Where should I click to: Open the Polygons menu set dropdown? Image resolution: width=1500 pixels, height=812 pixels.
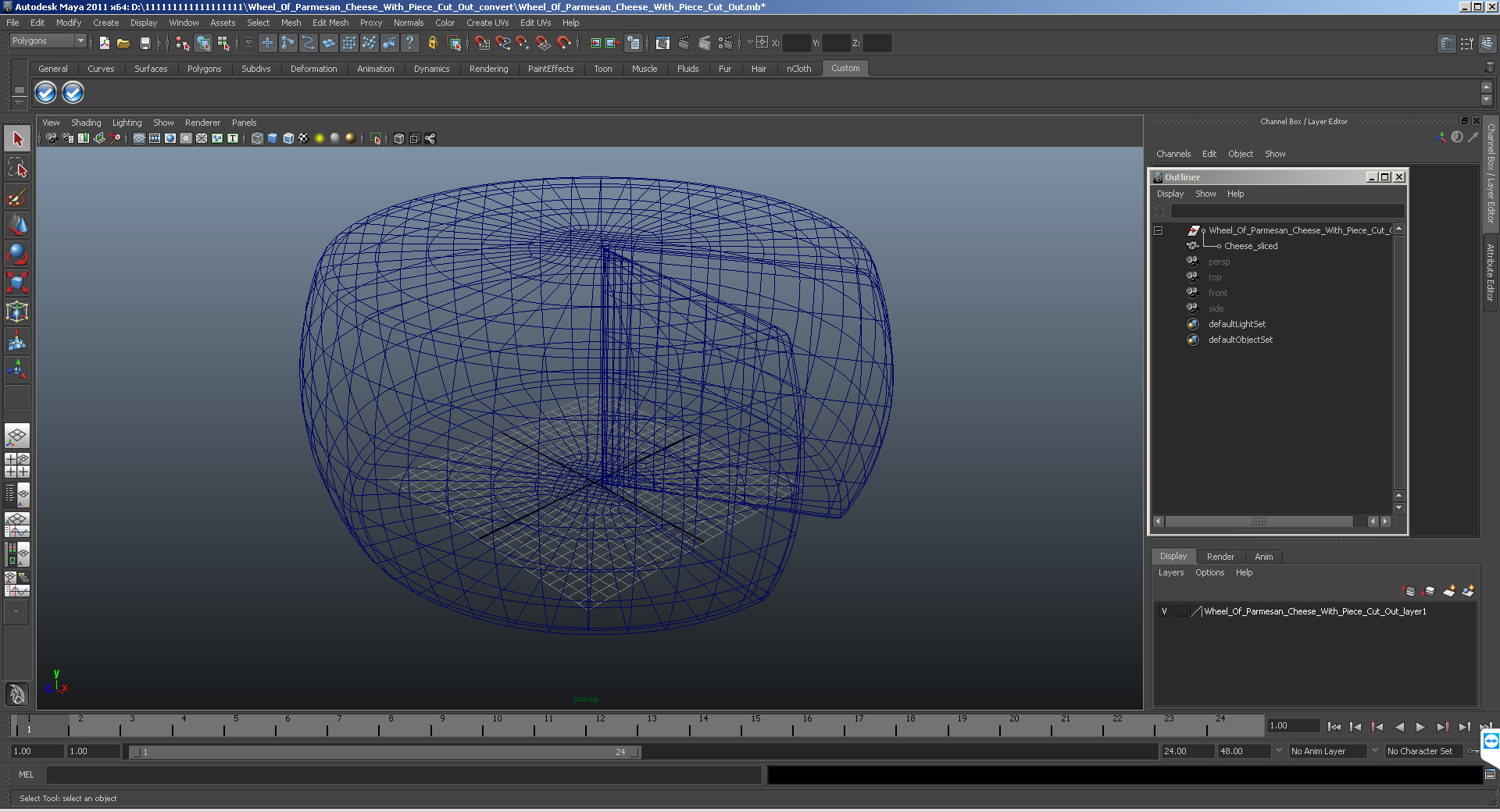(x=48, y=41)
